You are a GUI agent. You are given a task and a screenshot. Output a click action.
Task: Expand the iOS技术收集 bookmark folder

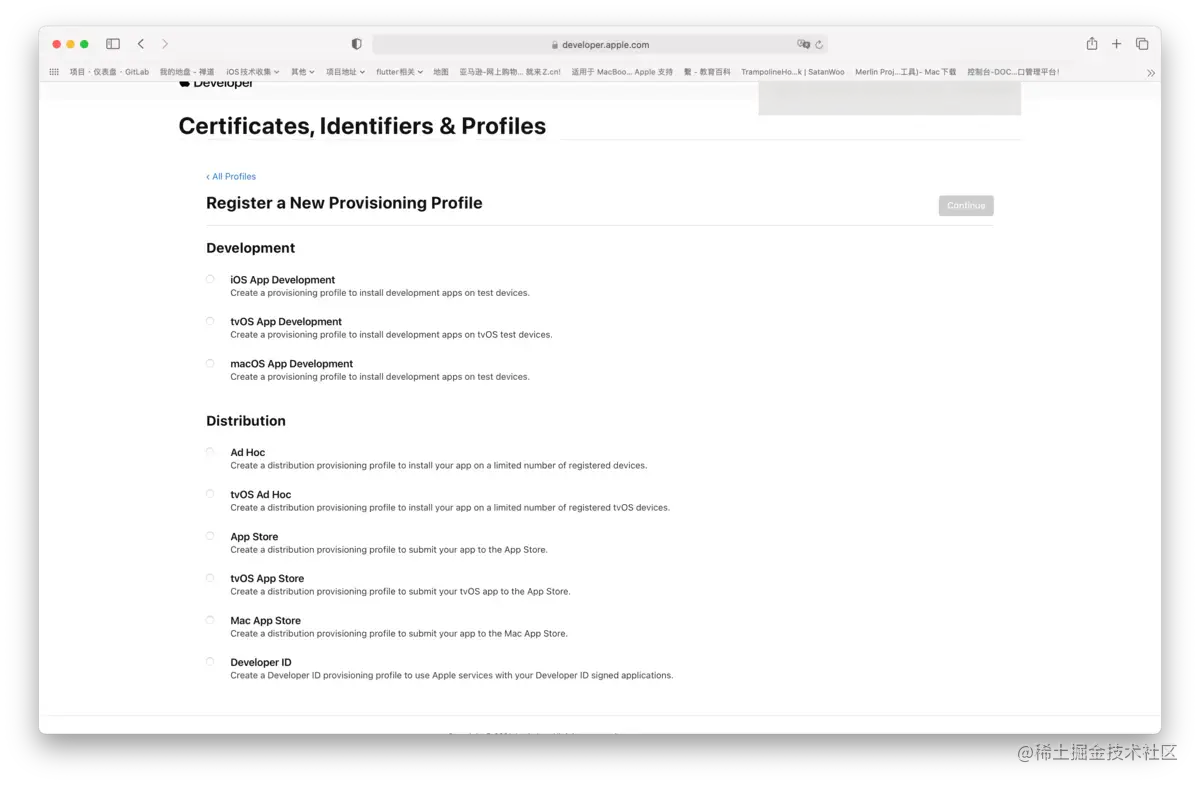click(x=253, y=72)
